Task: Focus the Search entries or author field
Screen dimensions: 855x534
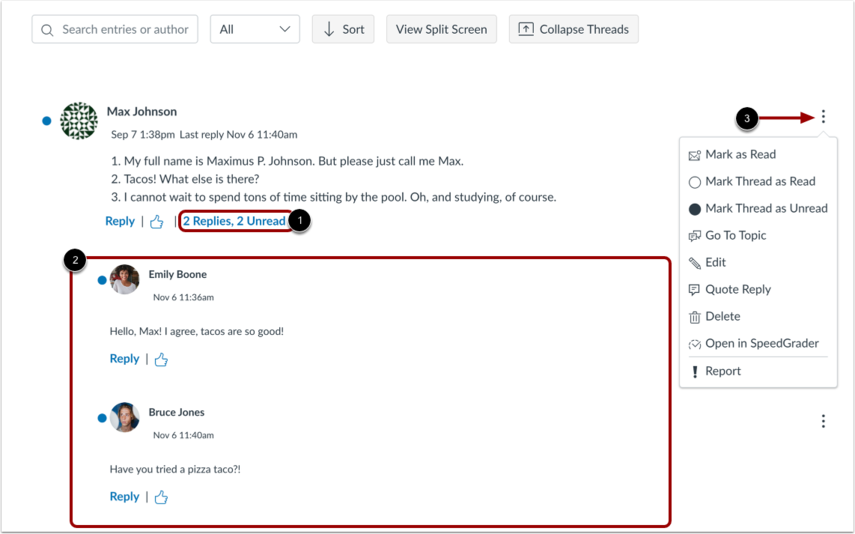Action: (x=115, y=29)
